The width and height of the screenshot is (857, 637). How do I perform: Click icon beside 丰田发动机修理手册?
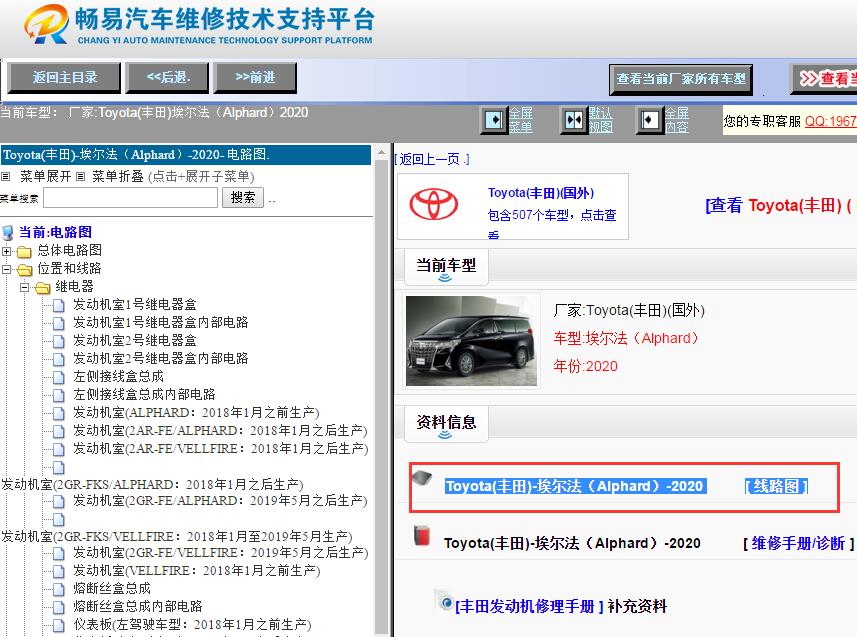[x=445, y=601]
